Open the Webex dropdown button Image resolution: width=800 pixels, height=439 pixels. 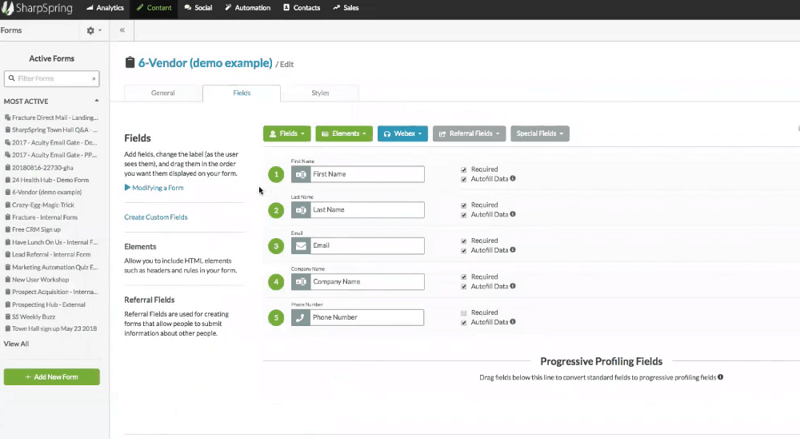[402, 133]
